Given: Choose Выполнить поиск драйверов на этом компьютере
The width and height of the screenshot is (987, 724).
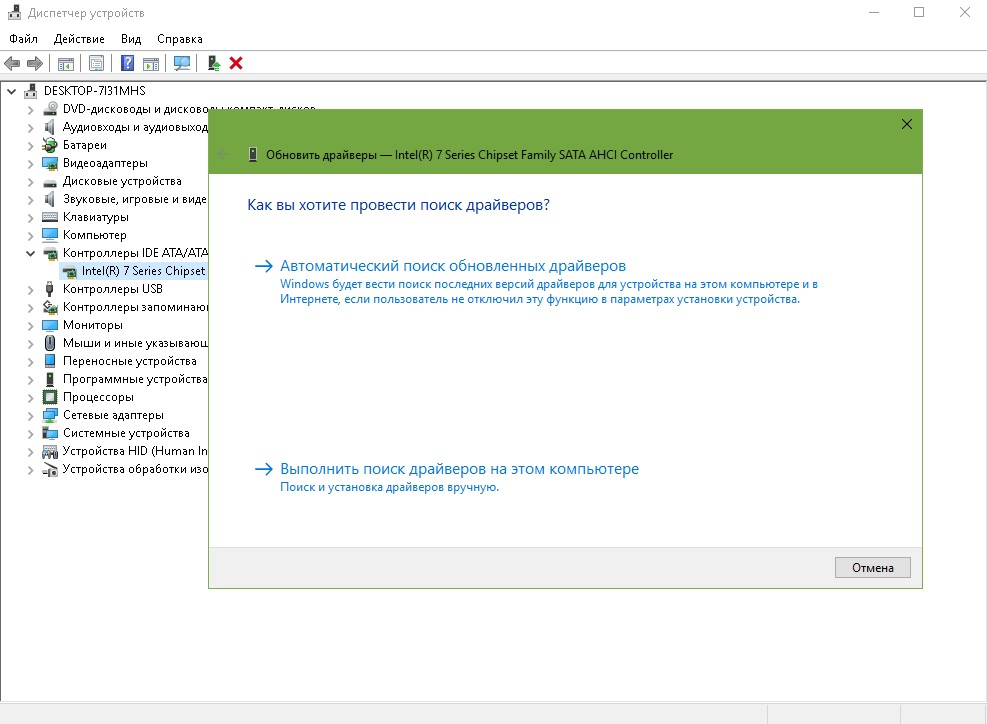Looking at the screenshot, I should coord(459,469).
